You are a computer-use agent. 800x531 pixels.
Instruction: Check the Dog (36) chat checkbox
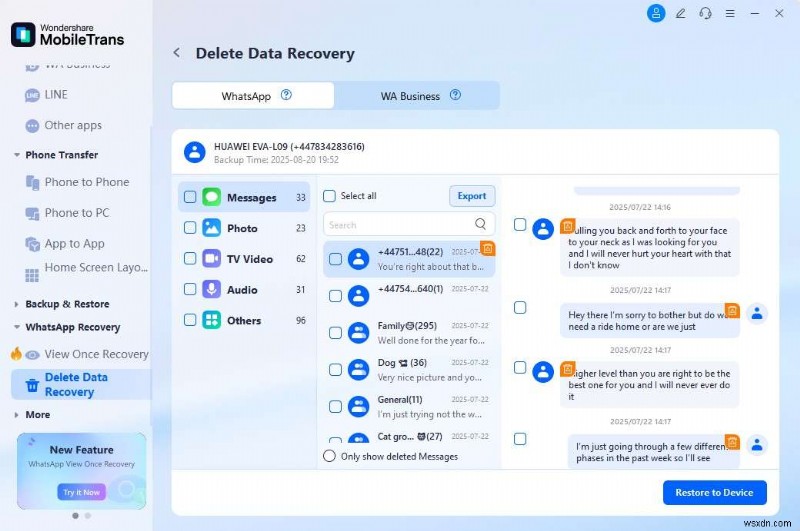335,369
